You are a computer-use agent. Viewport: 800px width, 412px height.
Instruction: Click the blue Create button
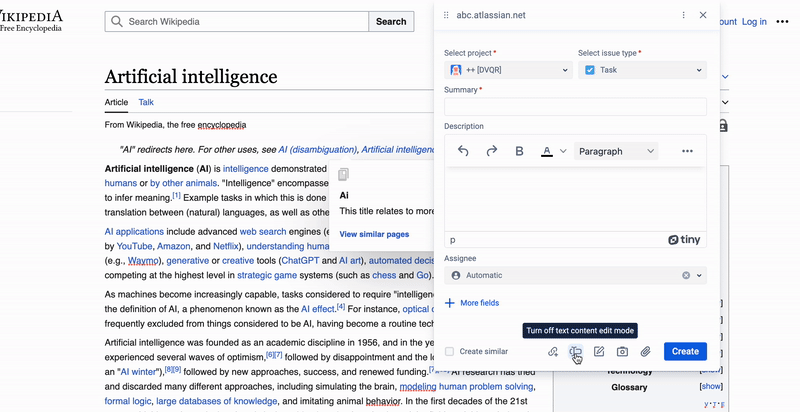point(685,351)
